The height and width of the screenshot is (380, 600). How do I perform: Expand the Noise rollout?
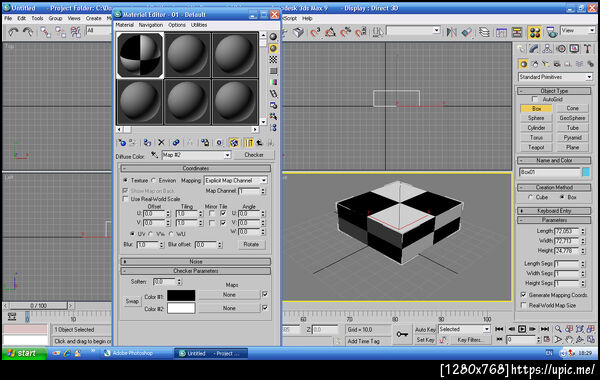[196, 261]
